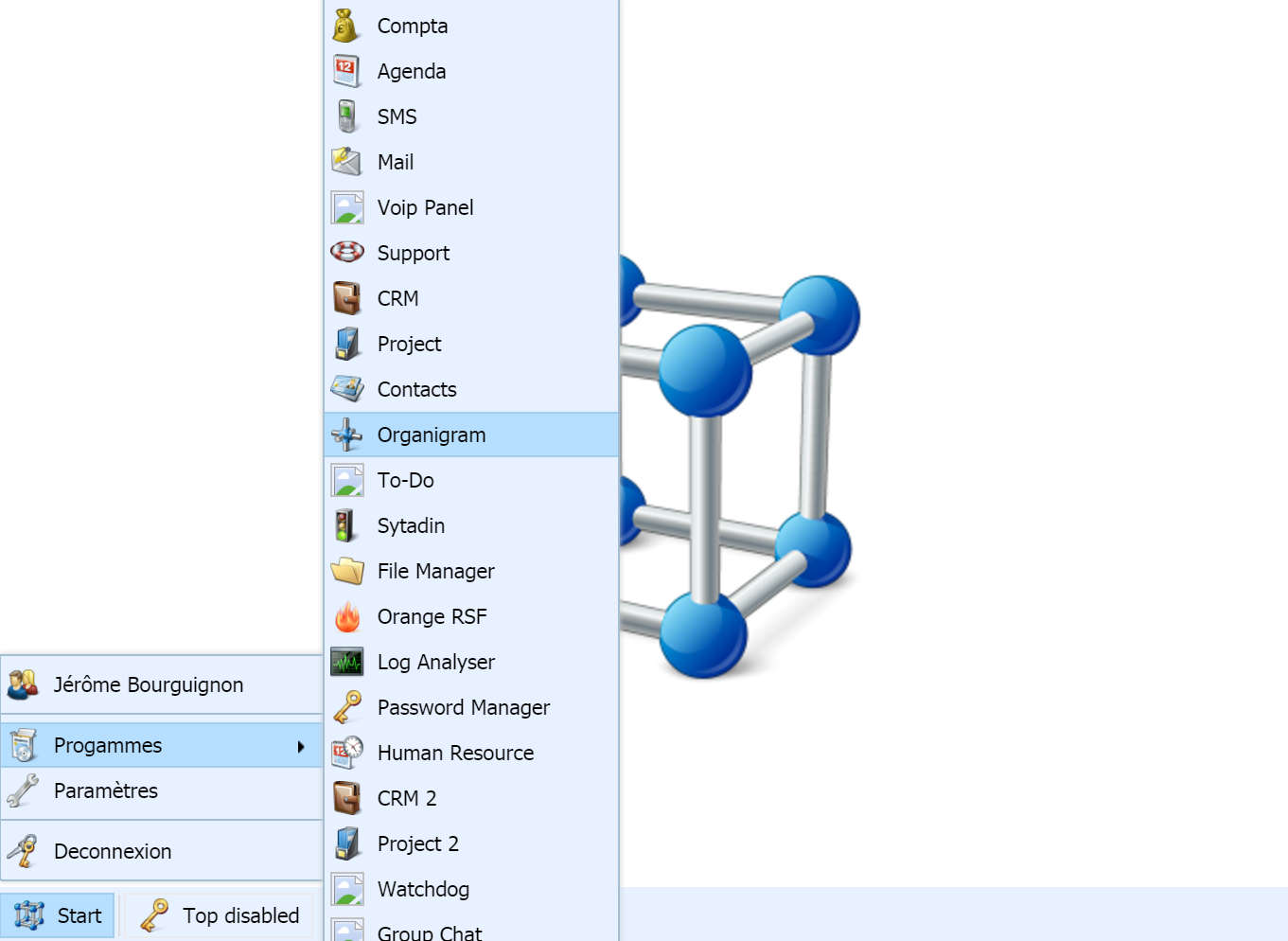The width and height of the screenshot is (1288, 941).
Task: Open the File Manager folder icon
Action: 346,571
